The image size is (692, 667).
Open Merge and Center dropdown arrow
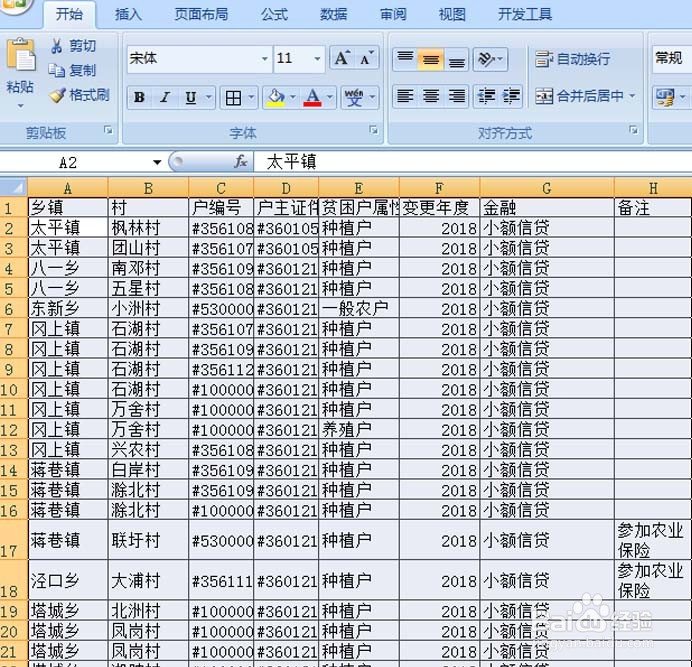click(632, 96)
